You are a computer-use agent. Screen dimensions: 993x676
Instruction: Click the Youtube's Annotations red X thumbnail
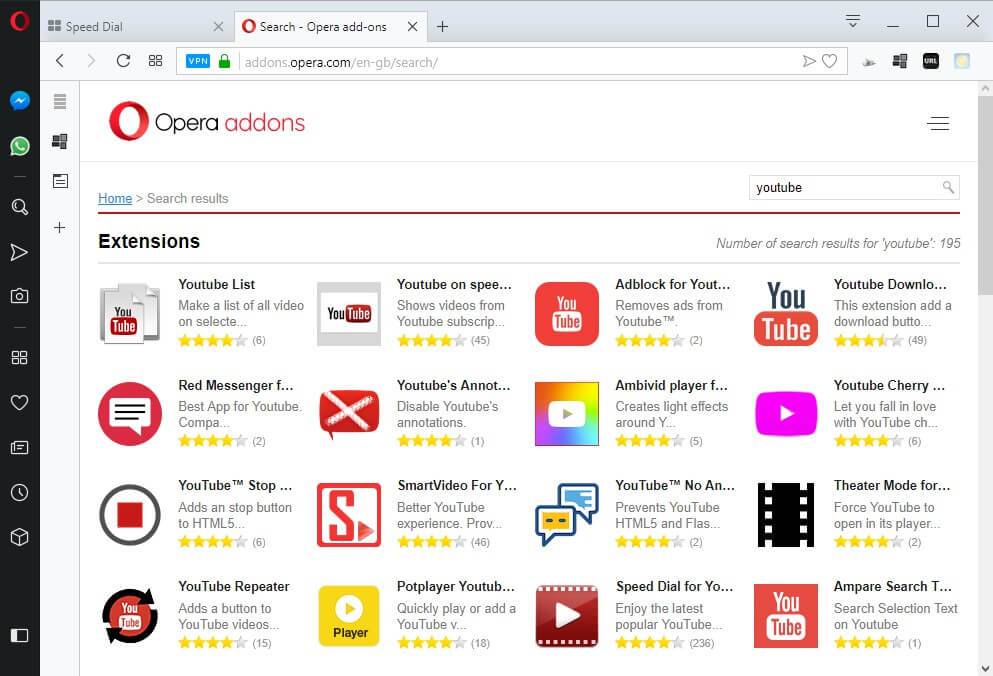click(349, 414)
